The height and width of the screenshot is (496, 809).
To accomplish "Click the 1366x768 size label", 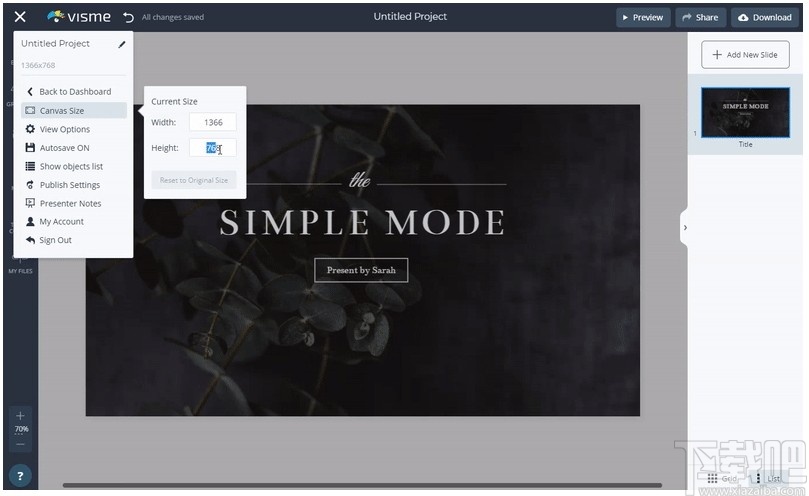I will 38,65.
